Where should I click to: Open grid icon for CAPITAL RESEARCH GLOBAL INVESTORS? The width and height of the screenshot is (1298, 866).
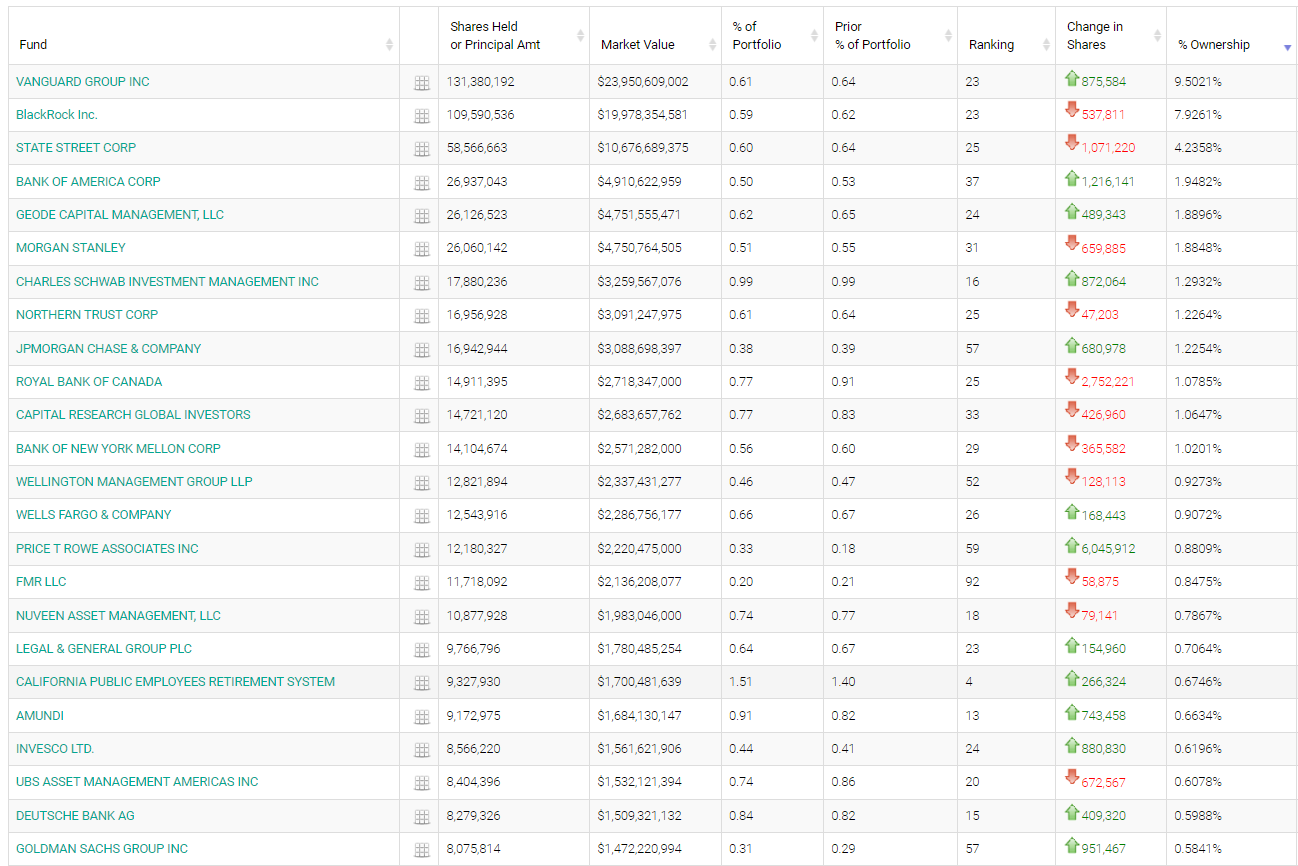click(421, 416)
